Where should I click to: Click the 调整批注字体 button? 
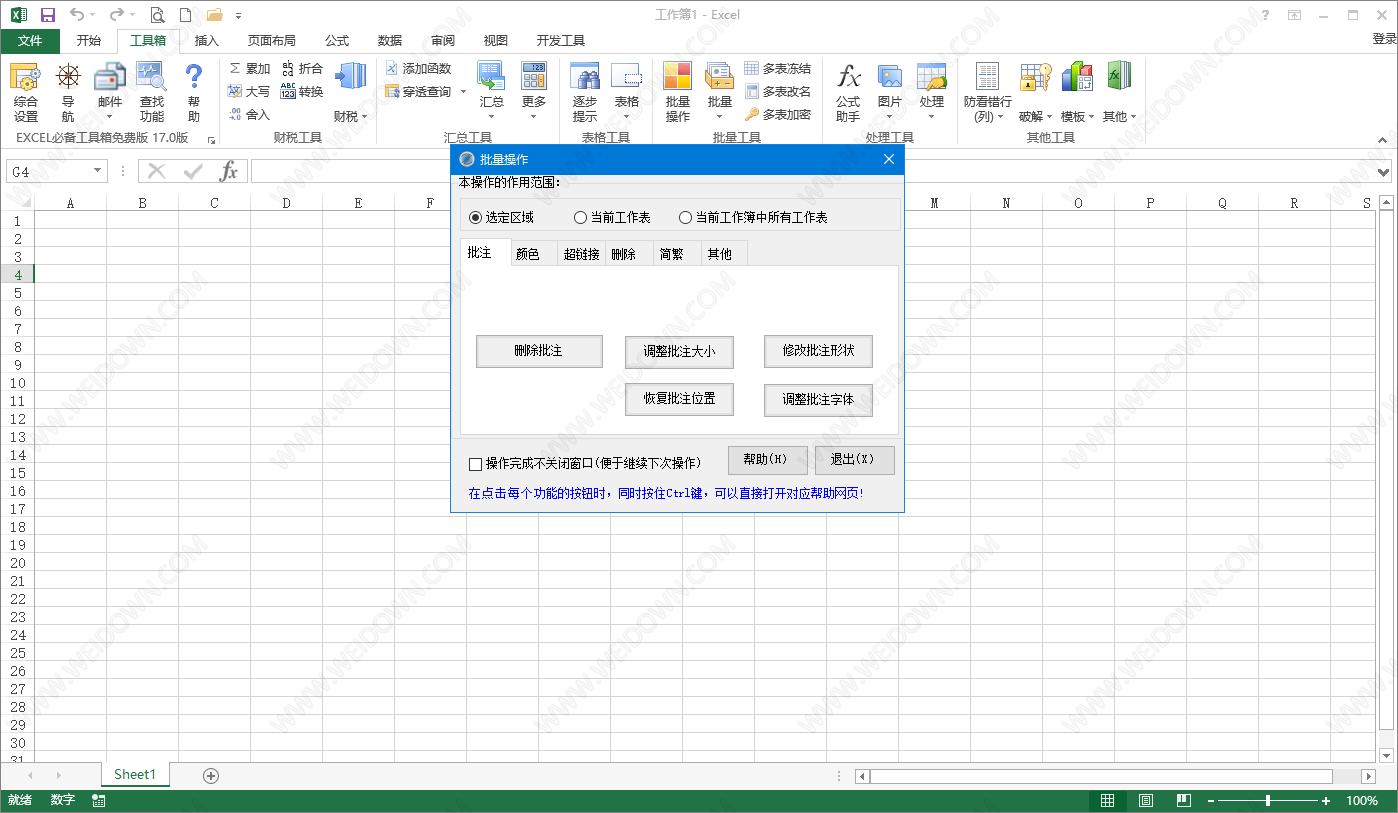pyautogui.click(x=818, y=399)
